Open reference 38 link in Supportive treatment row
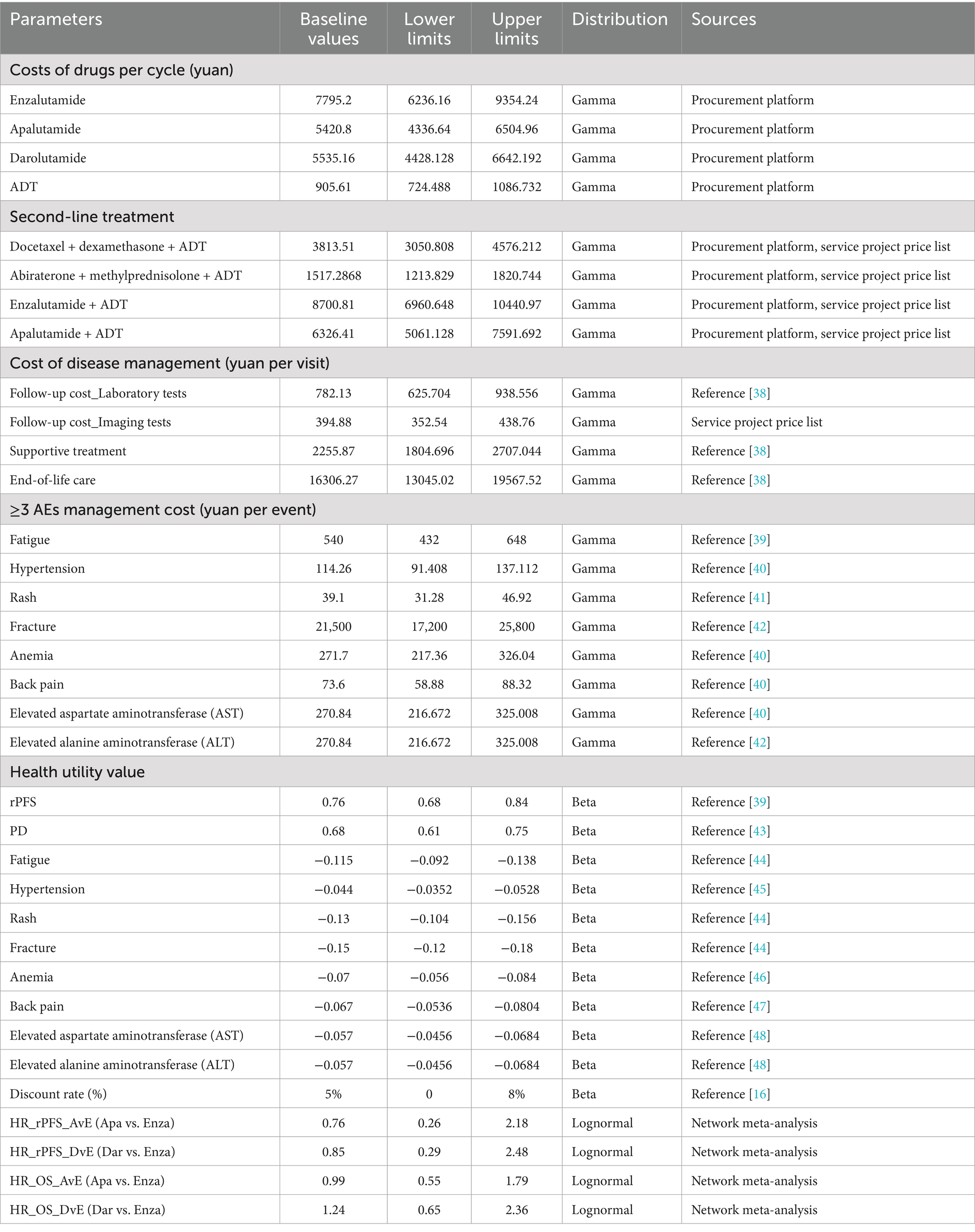Screen dimensions: 975x1232 759,451
